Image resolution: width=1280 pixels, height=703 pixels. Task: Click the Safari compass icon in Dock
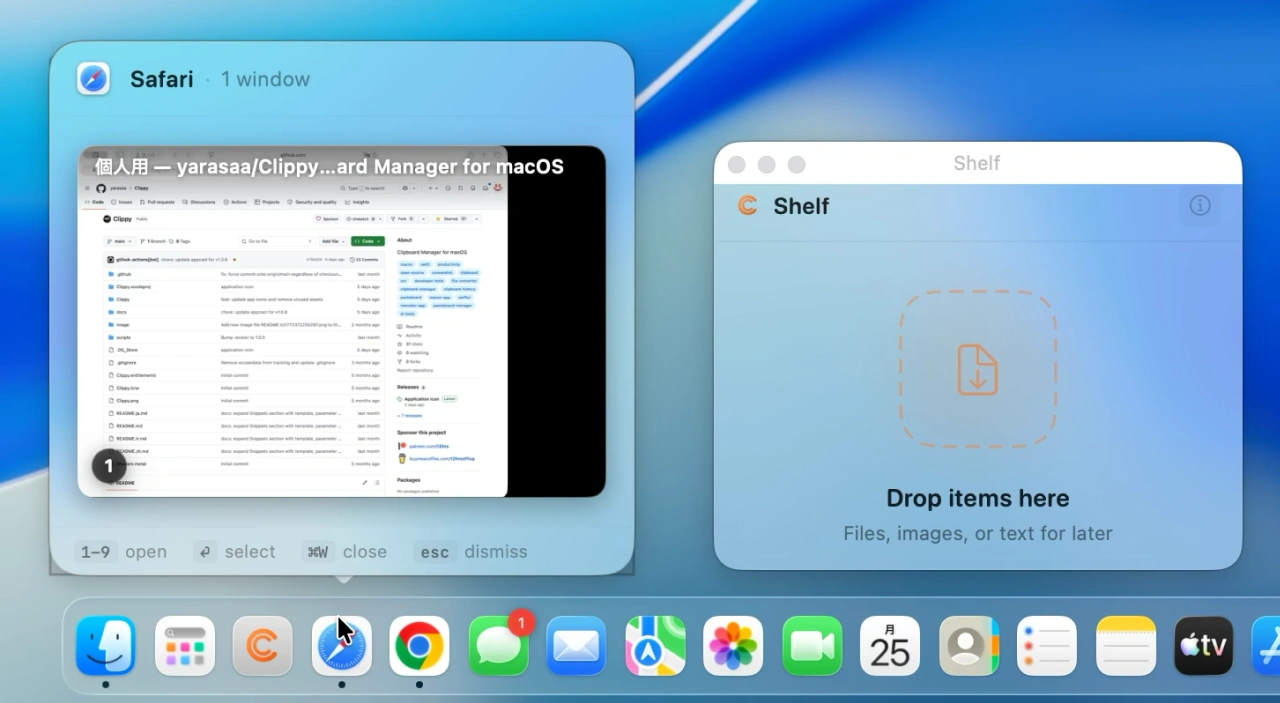point(342,646)
